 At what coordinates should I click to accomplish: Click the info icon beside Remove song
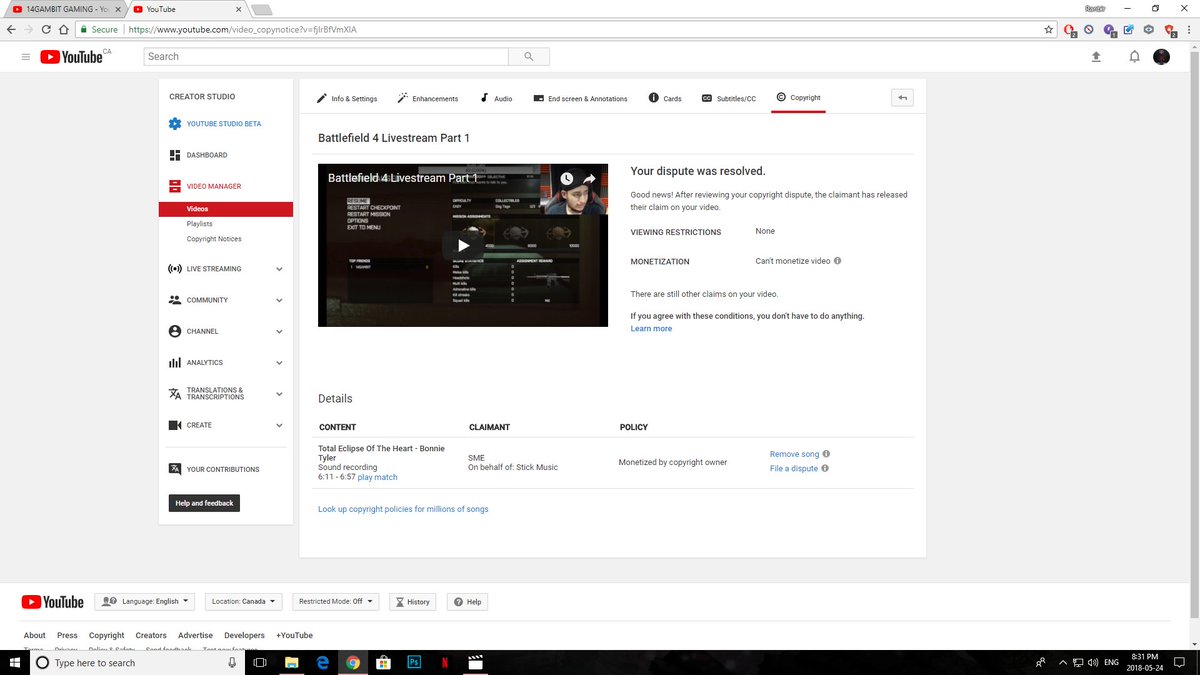click(x=826, y=454)
